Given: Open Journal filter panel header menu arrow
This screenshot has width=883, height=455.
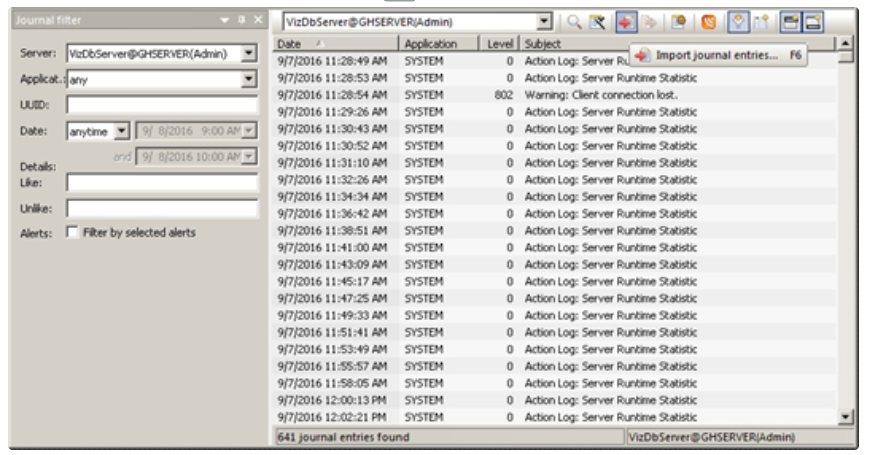Looking at the screenshot, I should [225, 20].
